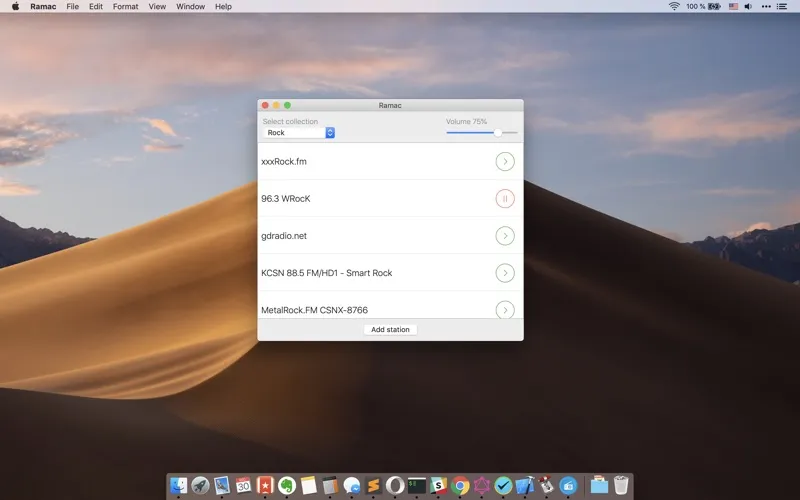Image resolution: width=800 pixels, height=500 pixels.
Task: Select the gdradio.net station name
Action: [284, 236]
